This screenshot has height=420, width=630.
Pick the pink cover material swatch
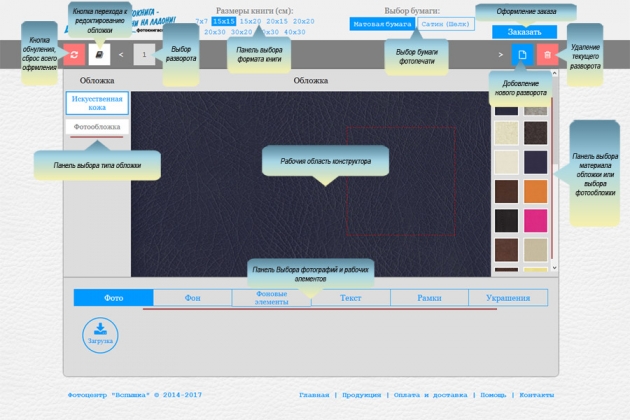[536, 221]
